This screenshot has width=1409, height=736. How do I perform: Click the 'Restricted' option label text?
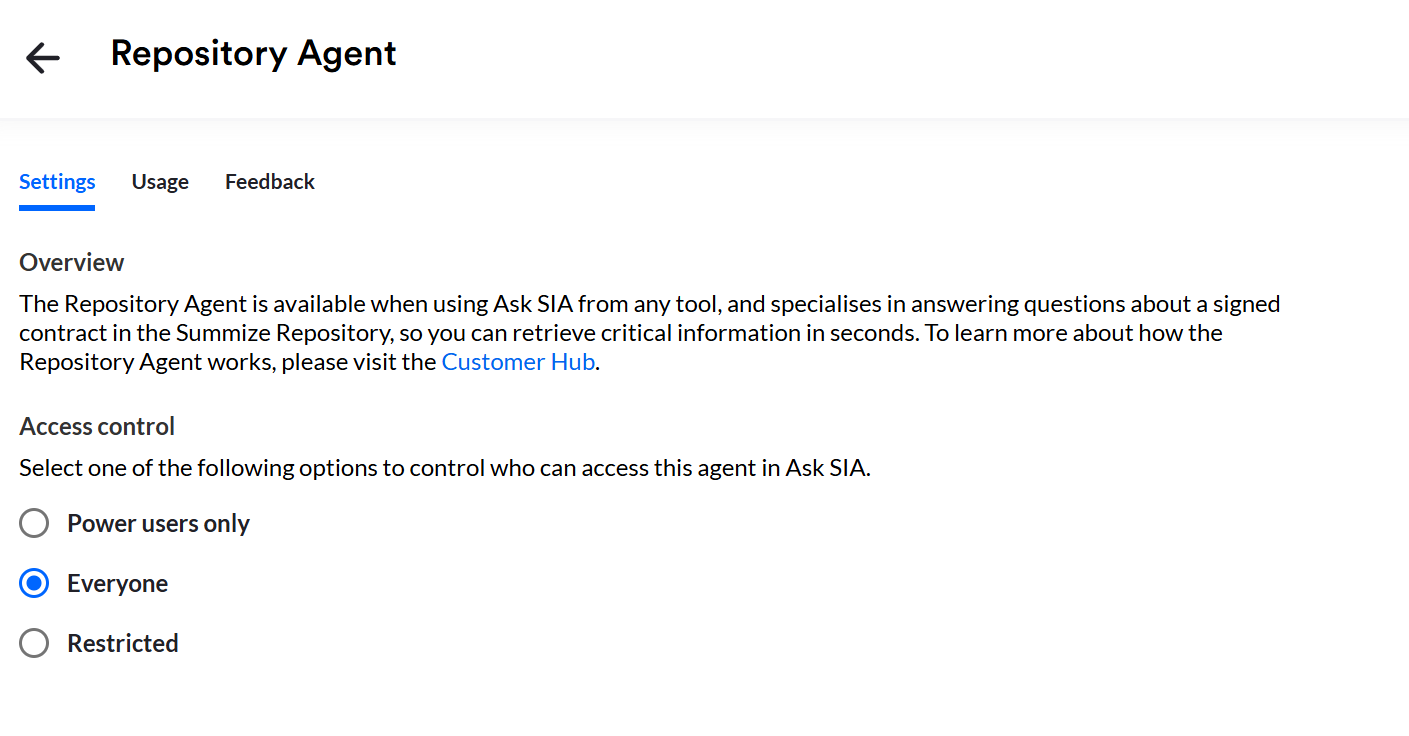(x=123, y=644)
